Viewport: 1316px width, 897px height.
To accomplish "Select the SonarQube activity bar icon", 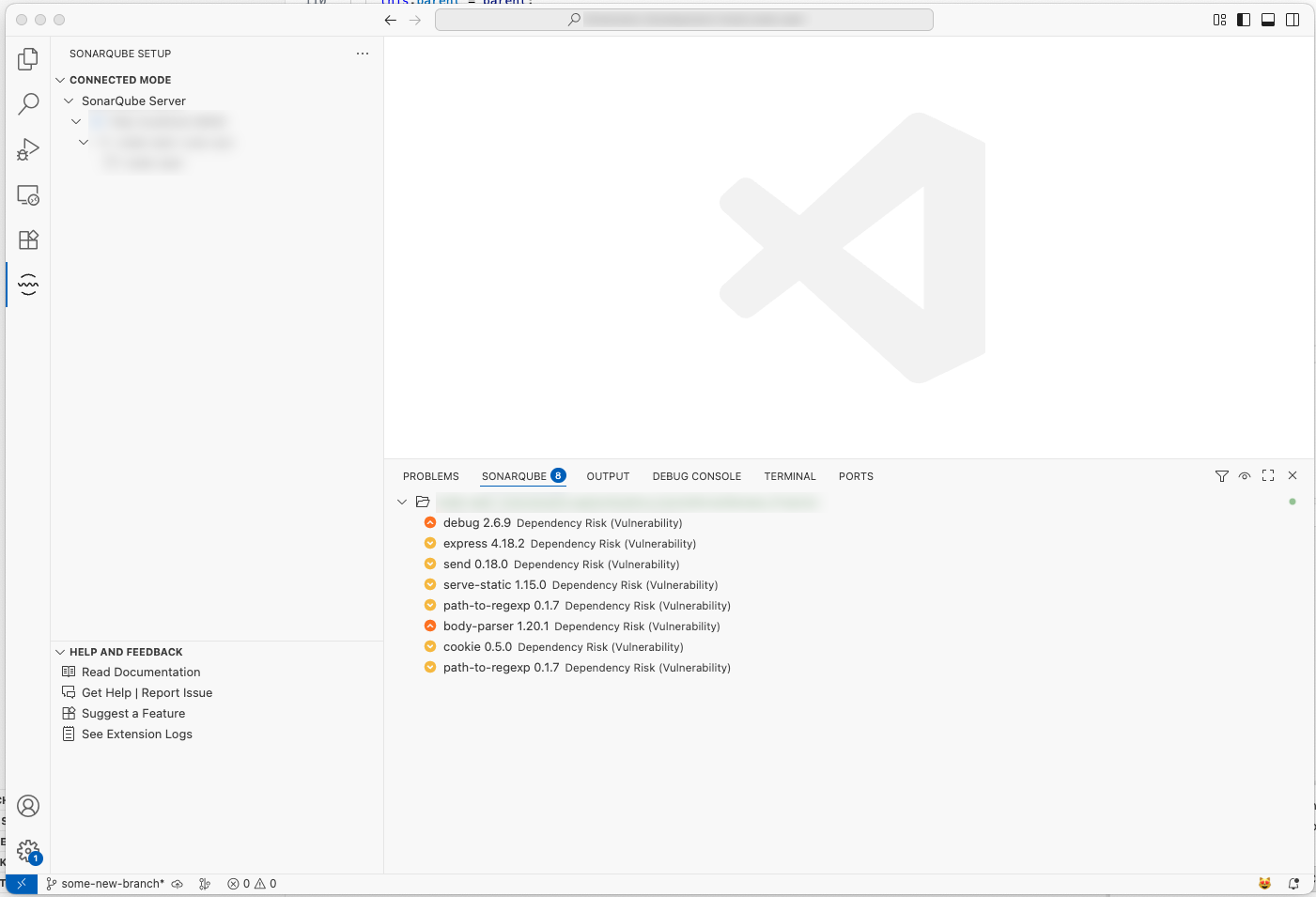I will point(27,285).
